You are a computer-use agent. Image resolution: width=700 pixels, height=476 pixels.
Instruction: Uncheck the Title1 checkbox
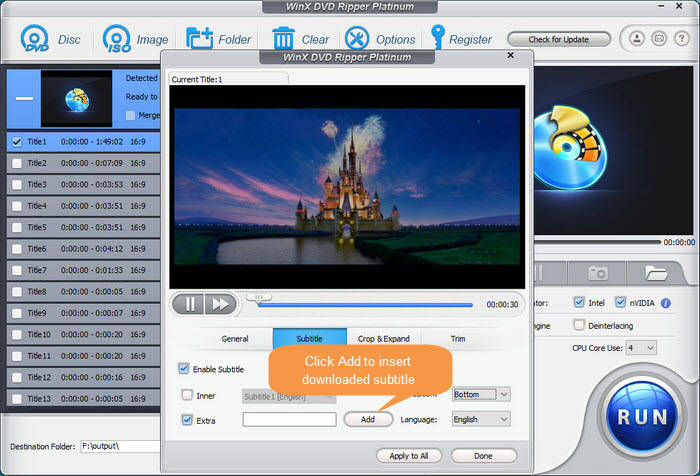[17, 142]
